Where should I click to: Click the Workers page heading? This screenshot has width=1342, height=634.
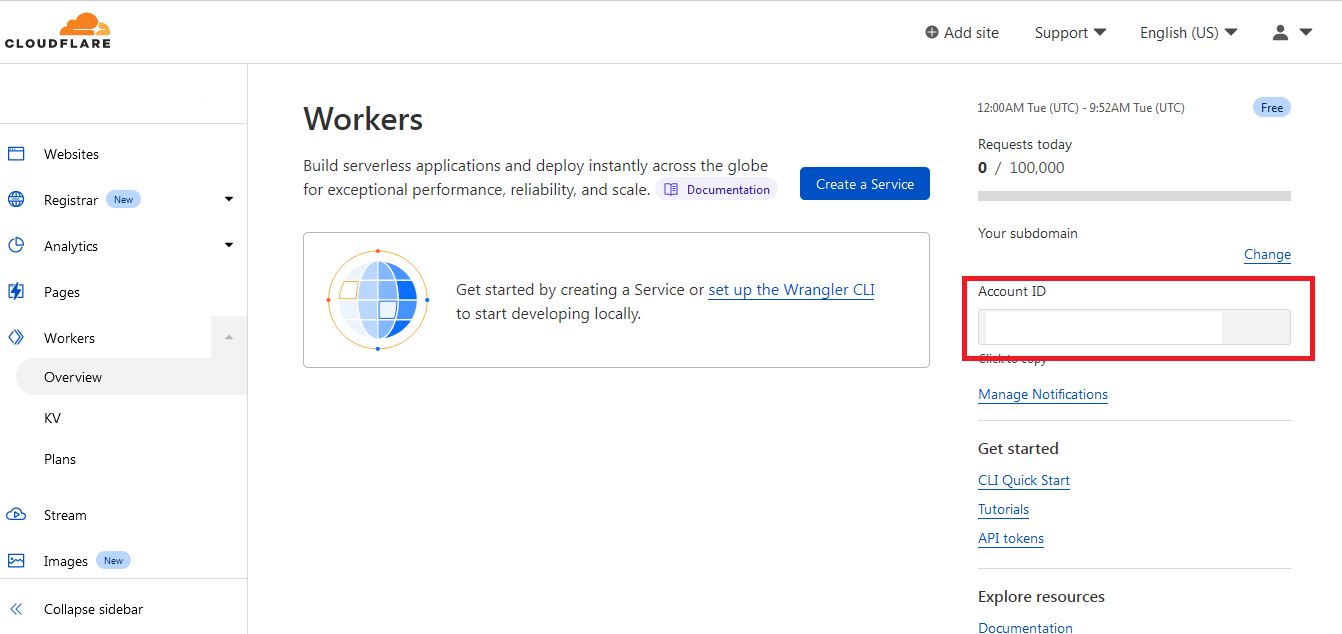click(x=363, y=119)
